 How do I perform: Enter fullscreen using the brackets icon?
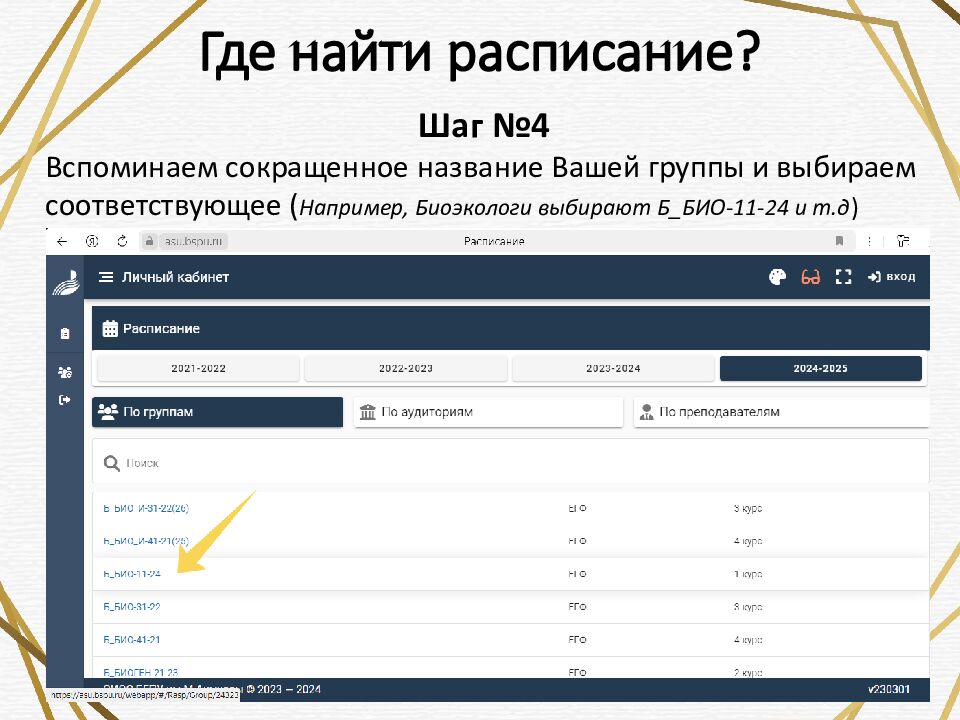click(843, 277)
